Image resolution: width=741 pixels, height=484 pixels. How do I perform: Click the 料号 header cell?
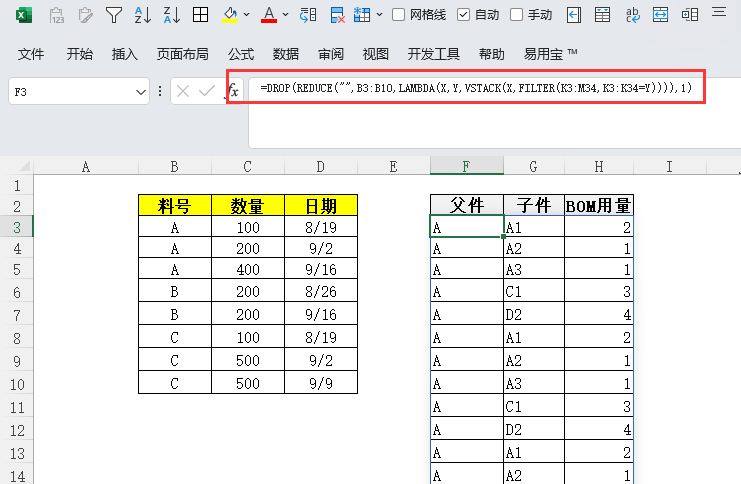(x=174, y=206)
